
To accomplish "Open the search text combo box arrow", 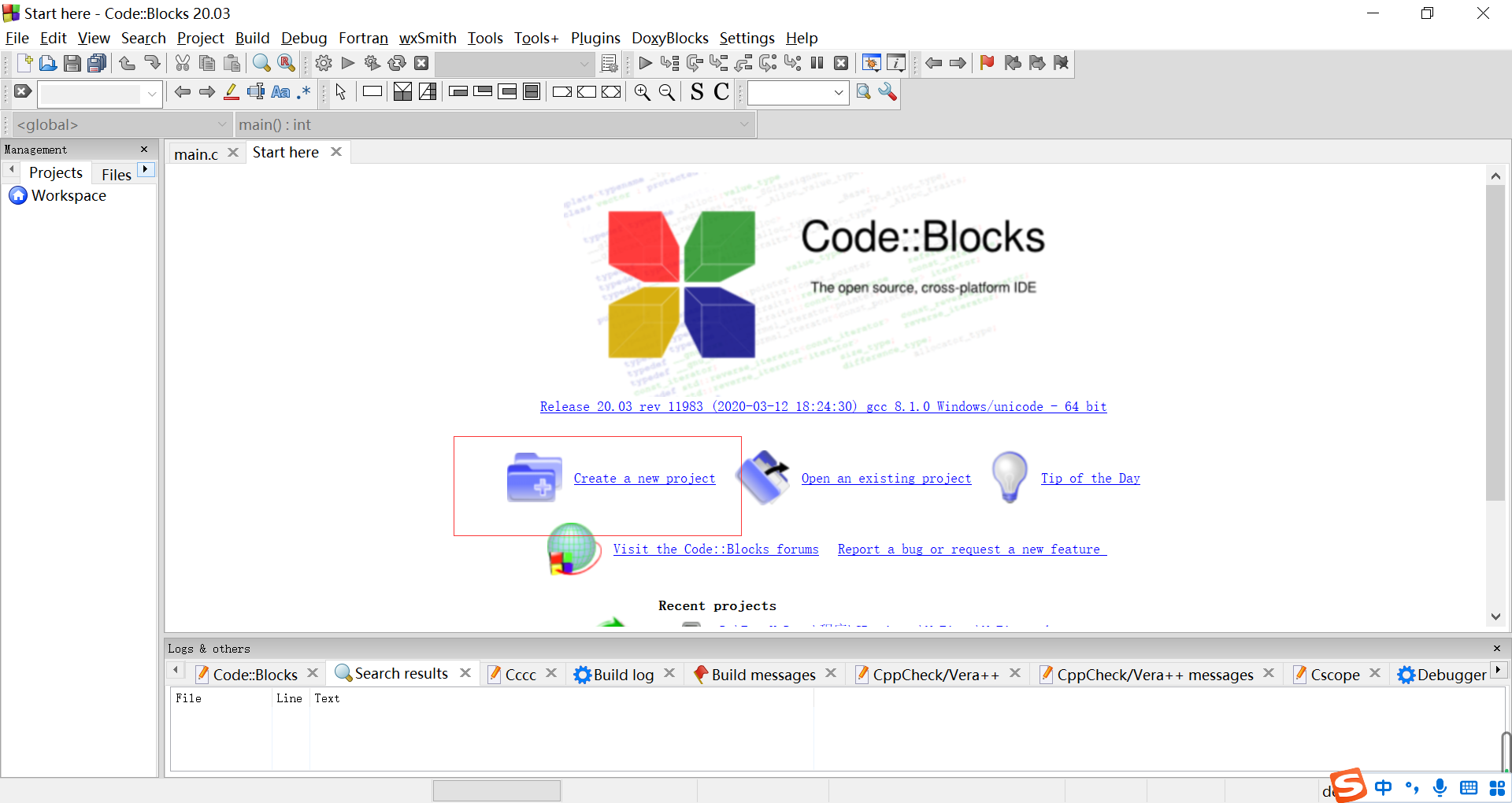I will 152,94.
